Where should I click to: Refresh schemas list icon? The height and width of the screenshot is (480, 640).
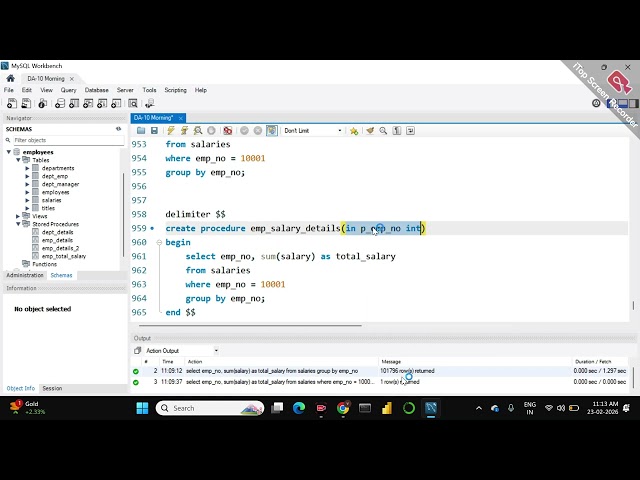(x=118, y=129)
